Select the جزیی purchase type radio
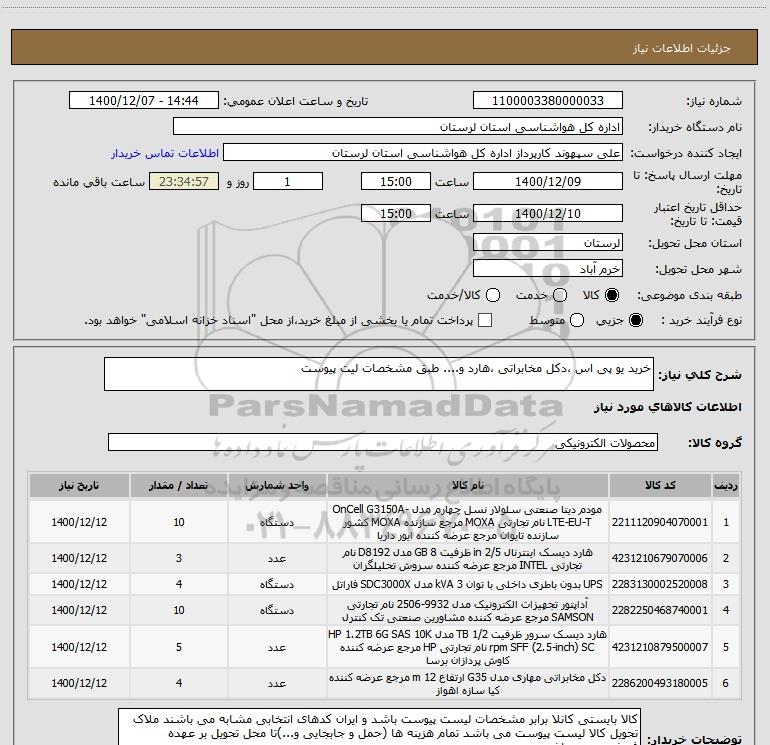 coord(635,320)
